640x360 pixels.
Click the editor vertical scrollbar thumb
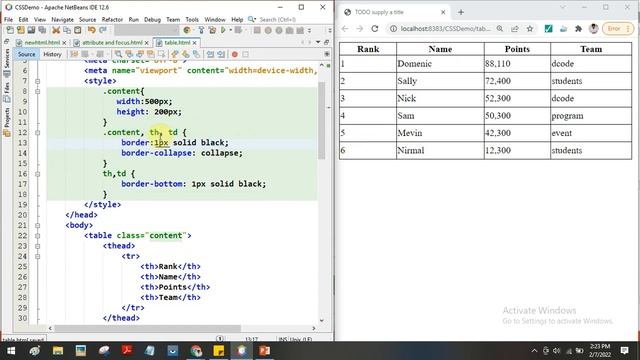(x=322, y=120)
